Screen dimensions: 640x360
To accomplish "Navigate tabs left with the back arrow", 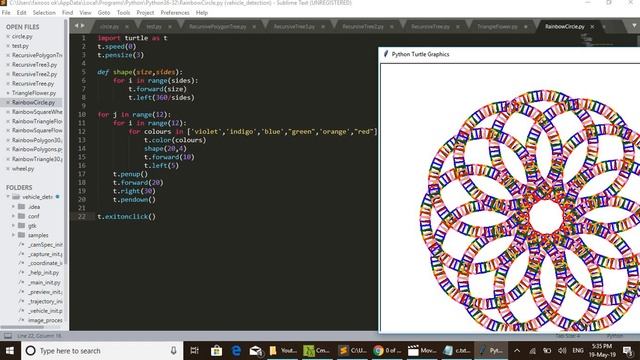I will (76, 26).
